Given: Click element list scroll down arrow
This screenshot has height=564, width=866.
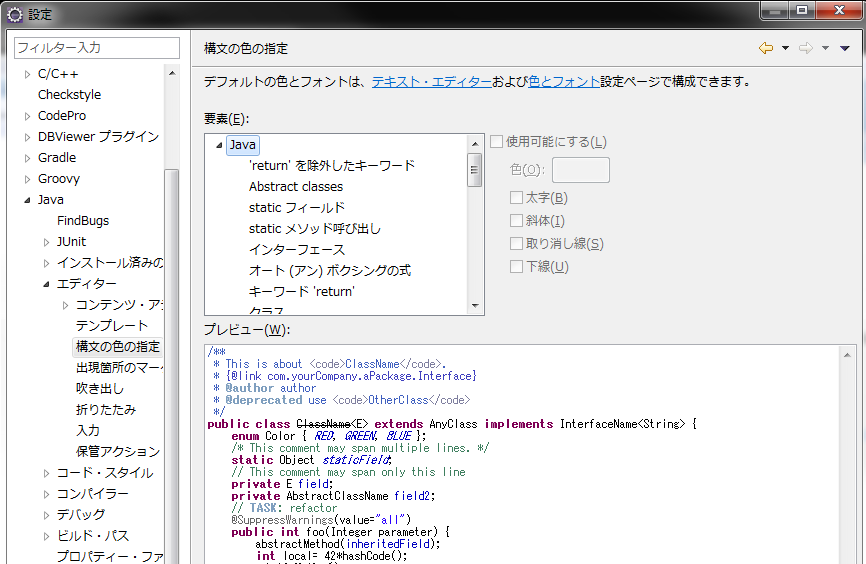Looking at the screenshot, I should click(x=475, y=305).
